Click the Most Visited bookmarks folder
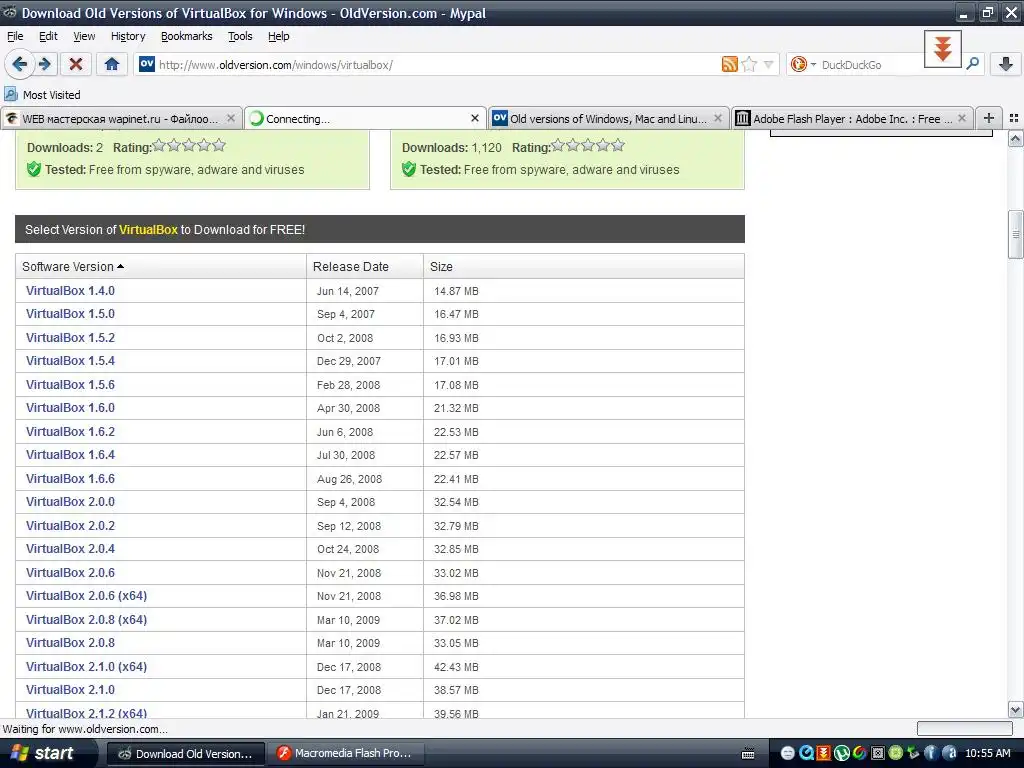This screenshot has width=1024, height=768. coord(42,95)
